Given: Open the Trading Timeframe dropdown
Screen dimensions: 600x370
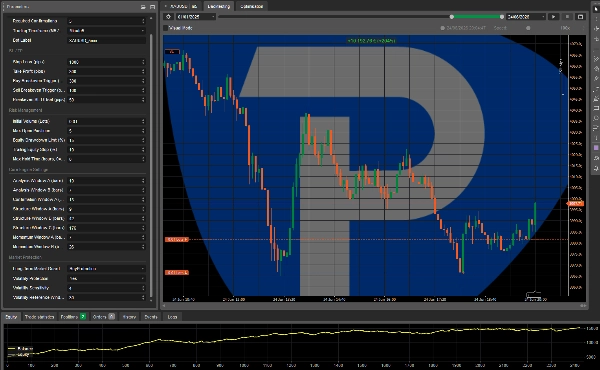Looking at the screenshot, I should [x=106, y=31].
